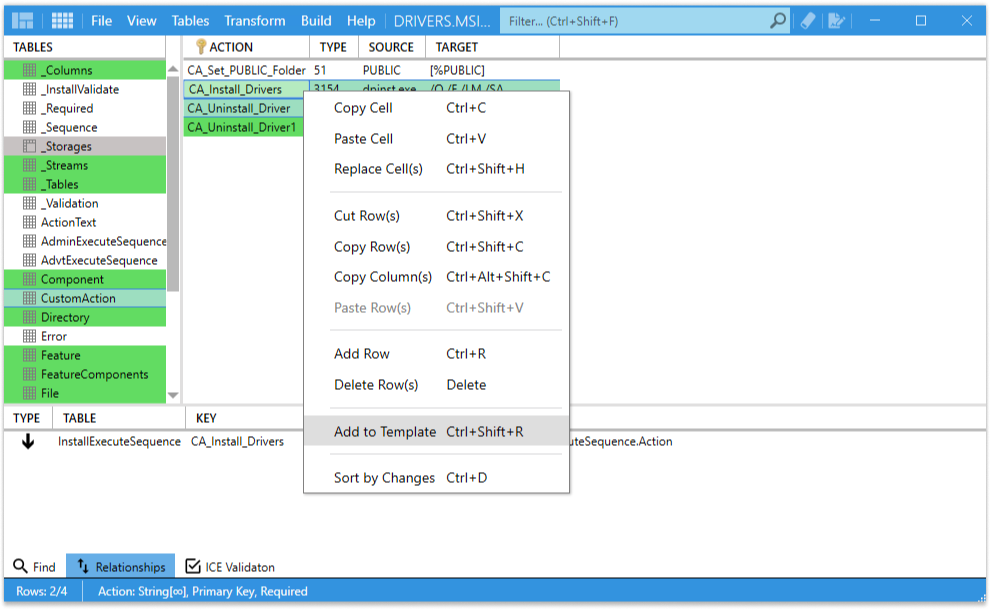Click the [%PUBLIC] target cell
Screen dimensions: 990x610
click(x=492, y=70)
